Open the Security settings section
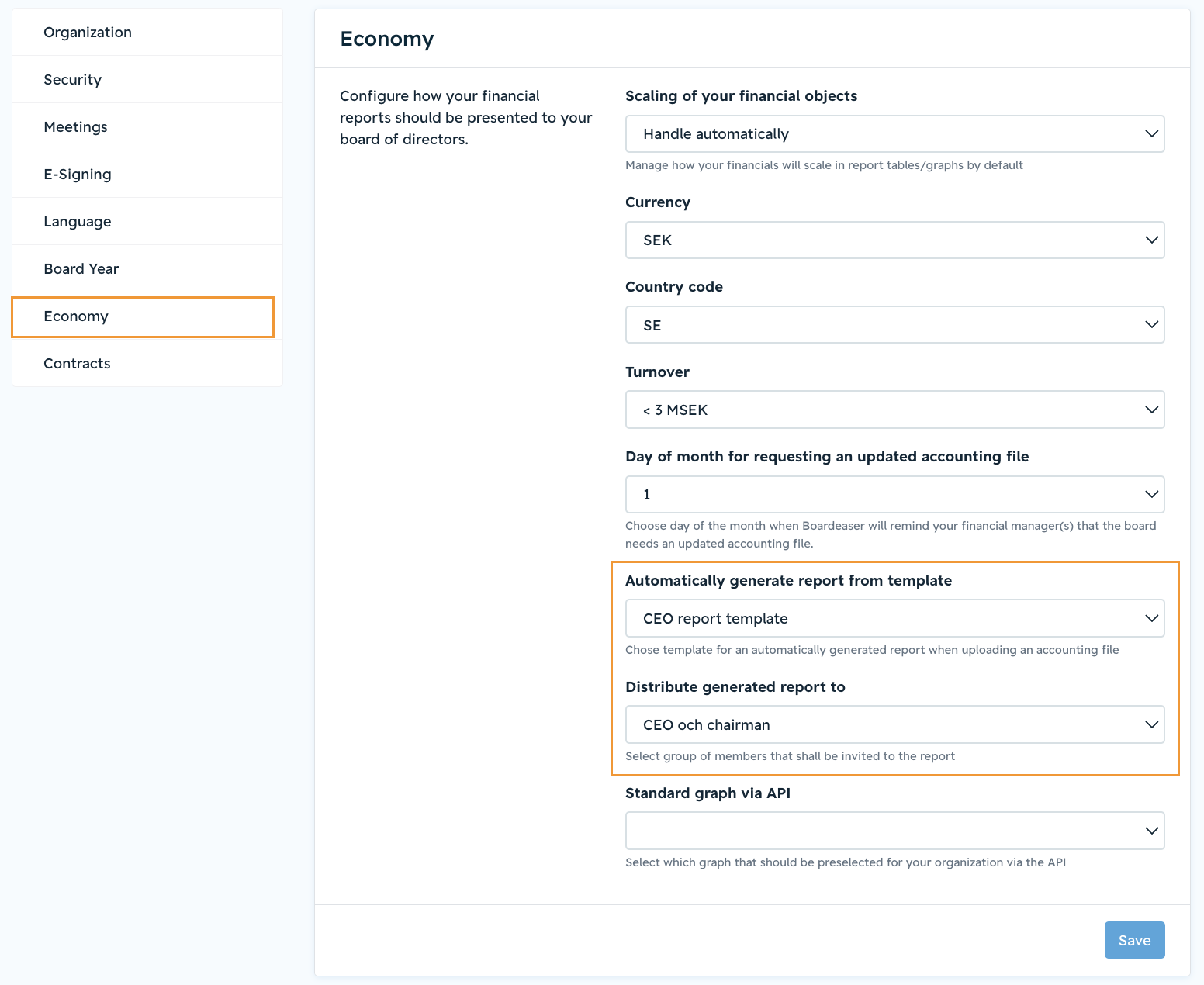Viewport: 1204px width, 985px height. point(147,80)
